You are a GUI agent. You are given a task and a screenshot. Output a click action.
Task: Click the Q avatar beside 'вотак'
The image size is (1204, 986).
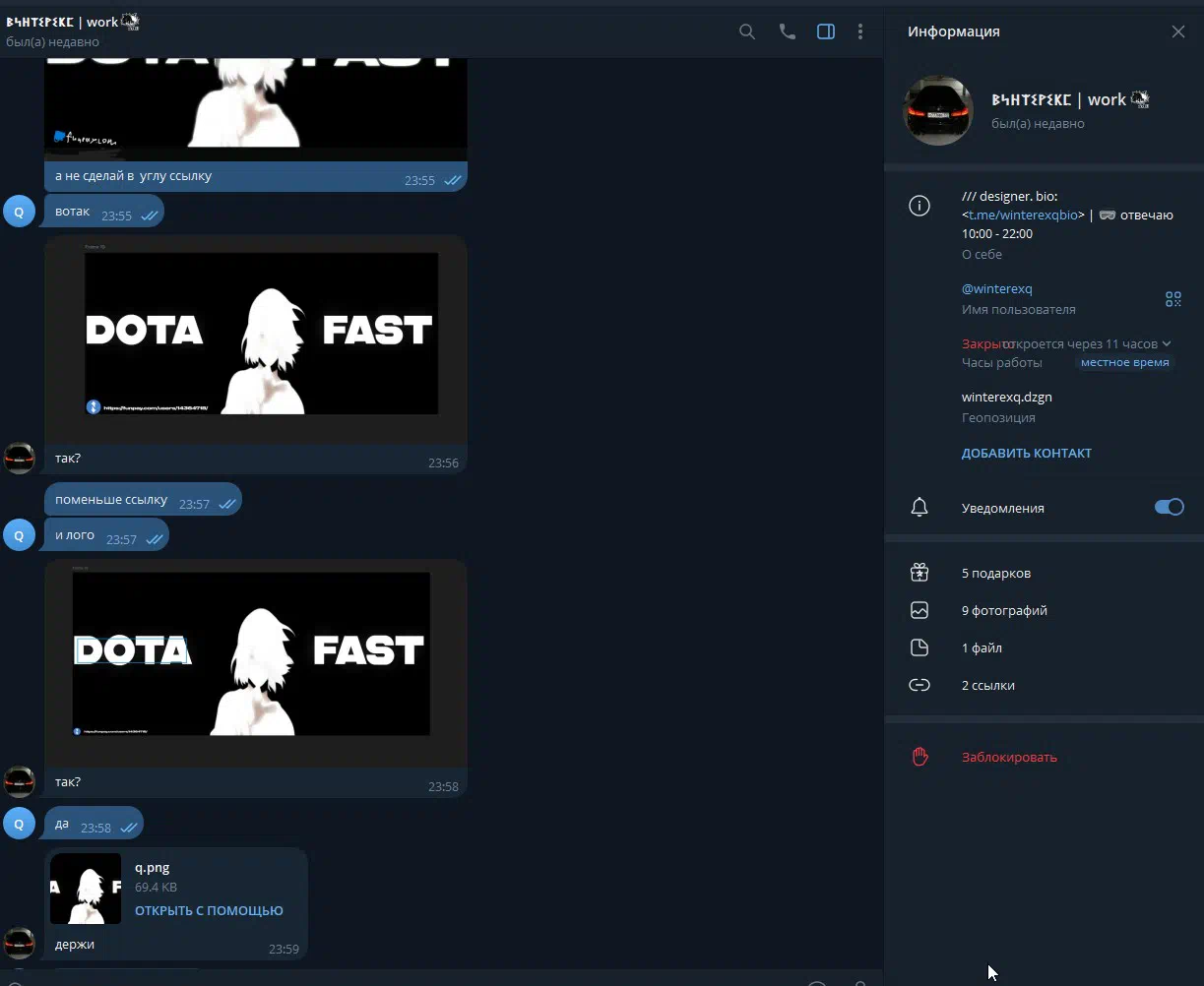pos(19,211)
